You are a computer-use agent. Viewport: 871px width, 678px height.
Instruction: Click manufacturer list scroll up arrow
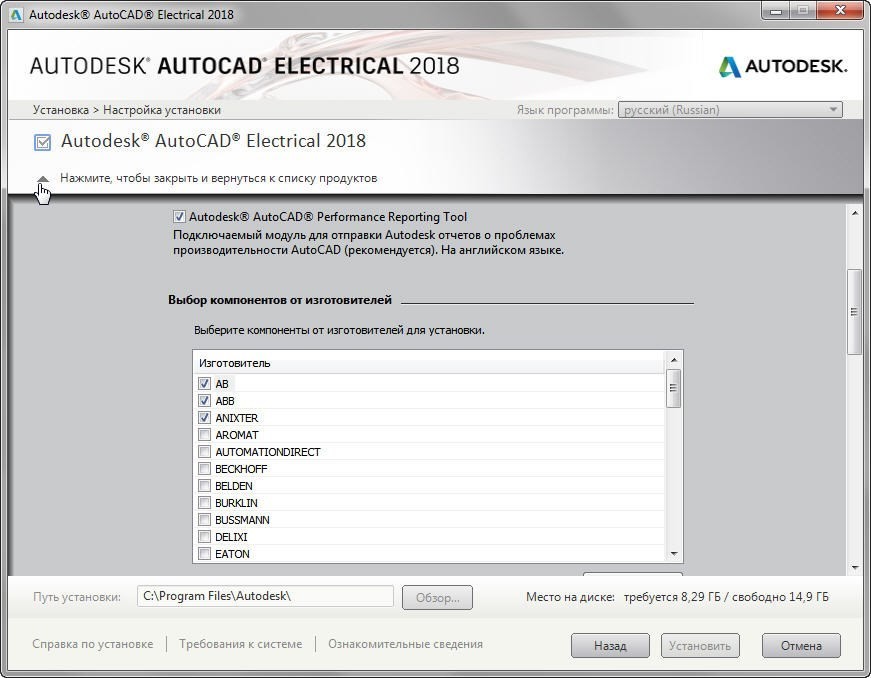(674, 360)
